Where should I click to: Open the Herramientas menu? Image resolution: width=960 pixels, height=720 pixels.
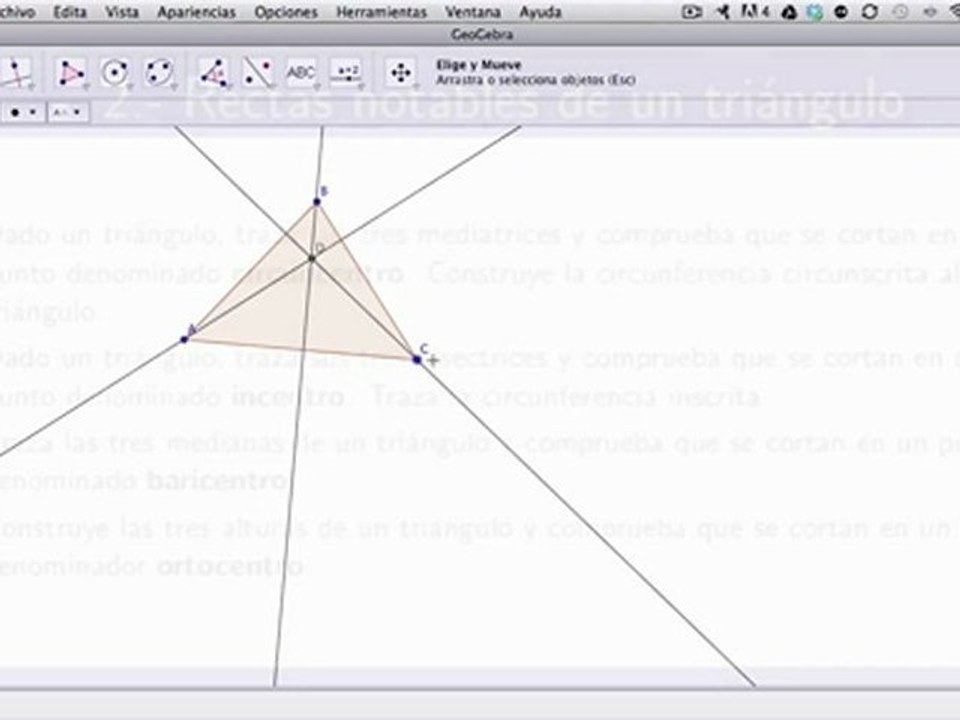pos(381,12)
